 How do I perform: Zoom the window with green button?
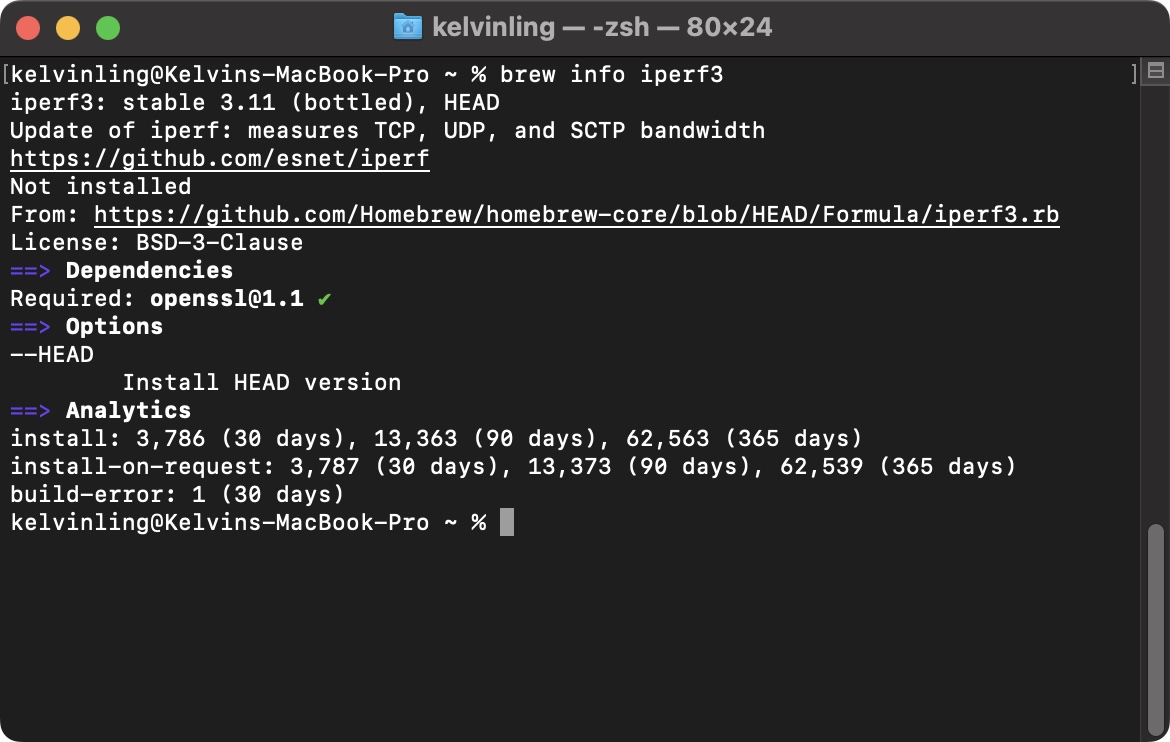point(108,28)
